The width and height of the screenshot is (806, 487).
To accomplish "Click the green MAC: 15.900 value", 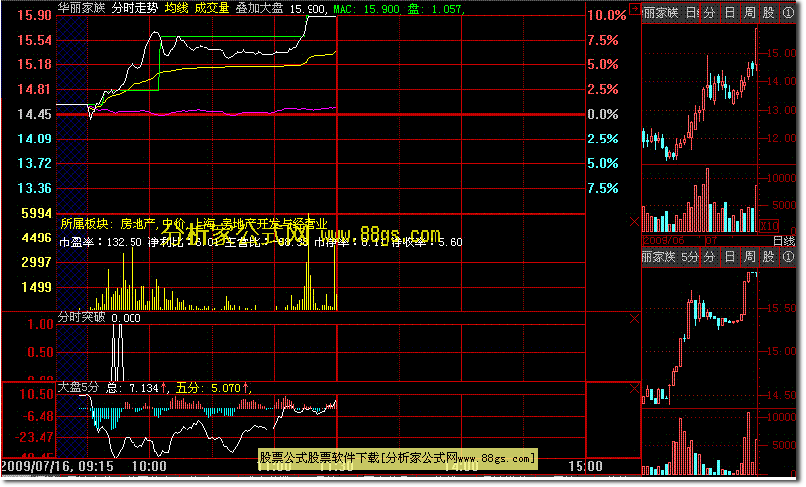I will (x=366, y=9).
